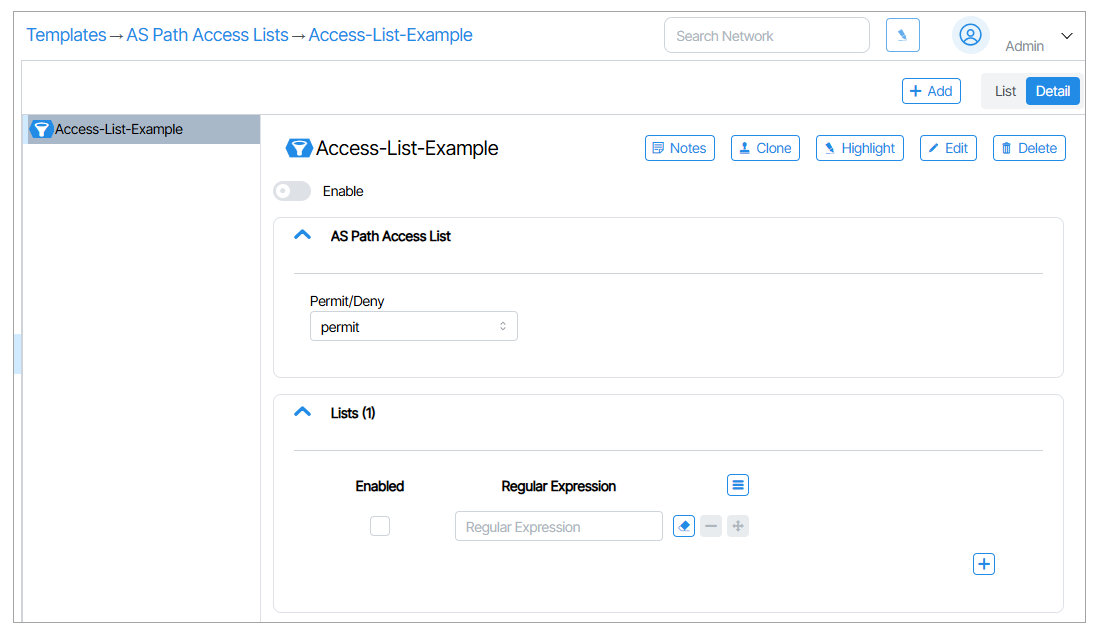Toggle the Enable switch
The image size is (1100, 637).
(292, 191)
